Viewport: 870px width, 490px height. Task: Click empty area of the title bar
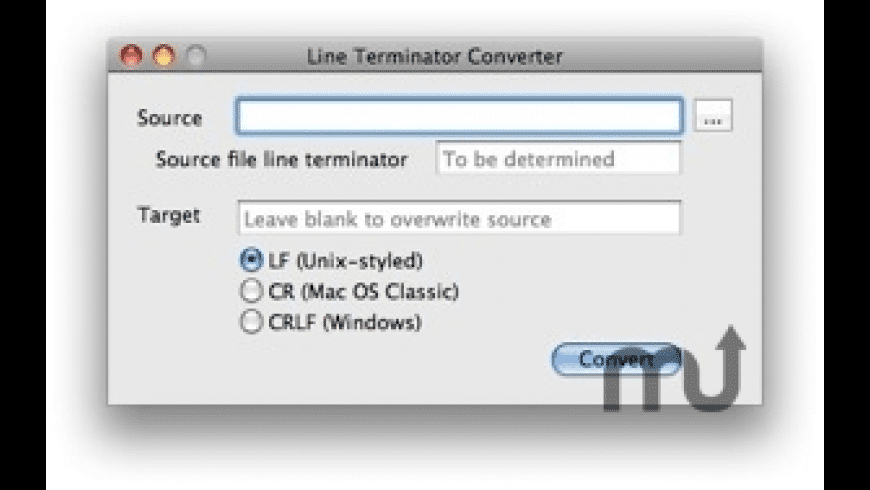tap(660, 56)
